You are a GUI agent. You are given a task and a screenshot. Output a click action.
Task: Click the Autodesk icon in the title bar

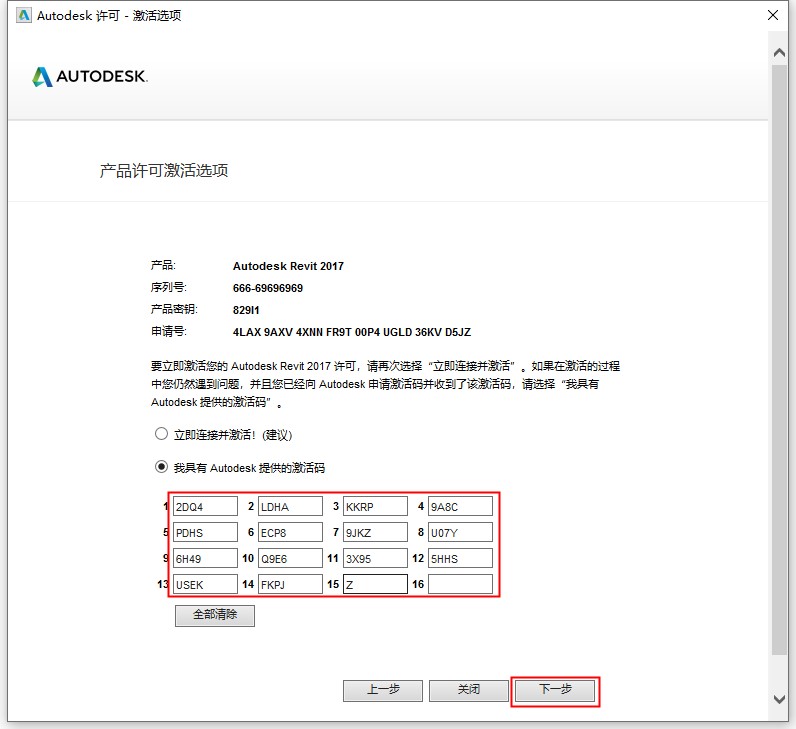coord(23,16)
